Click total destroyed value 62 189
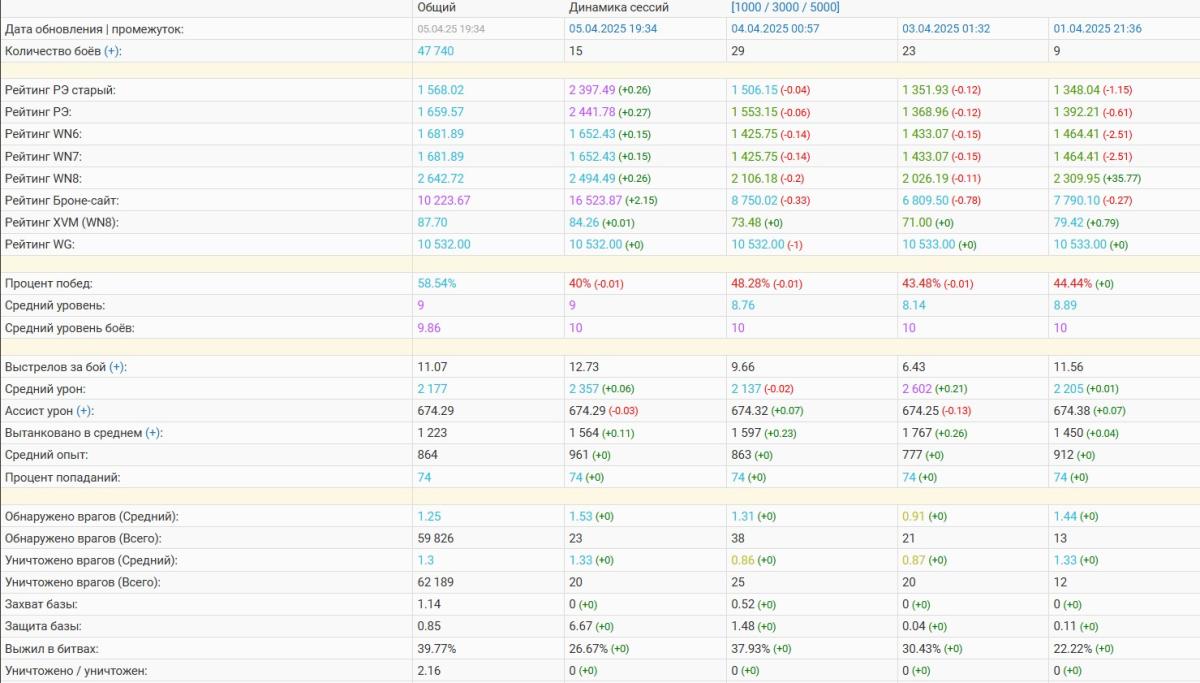This screenshot has height=683, width=1200. click(436, 582)
